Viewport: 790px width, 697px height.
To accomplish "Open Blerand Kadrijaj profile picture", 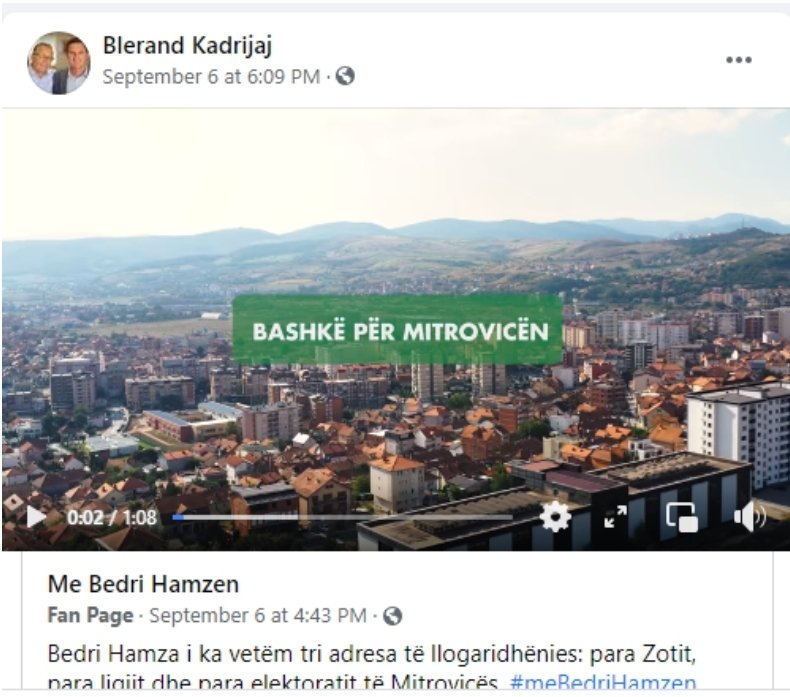I will click(59, 63).
